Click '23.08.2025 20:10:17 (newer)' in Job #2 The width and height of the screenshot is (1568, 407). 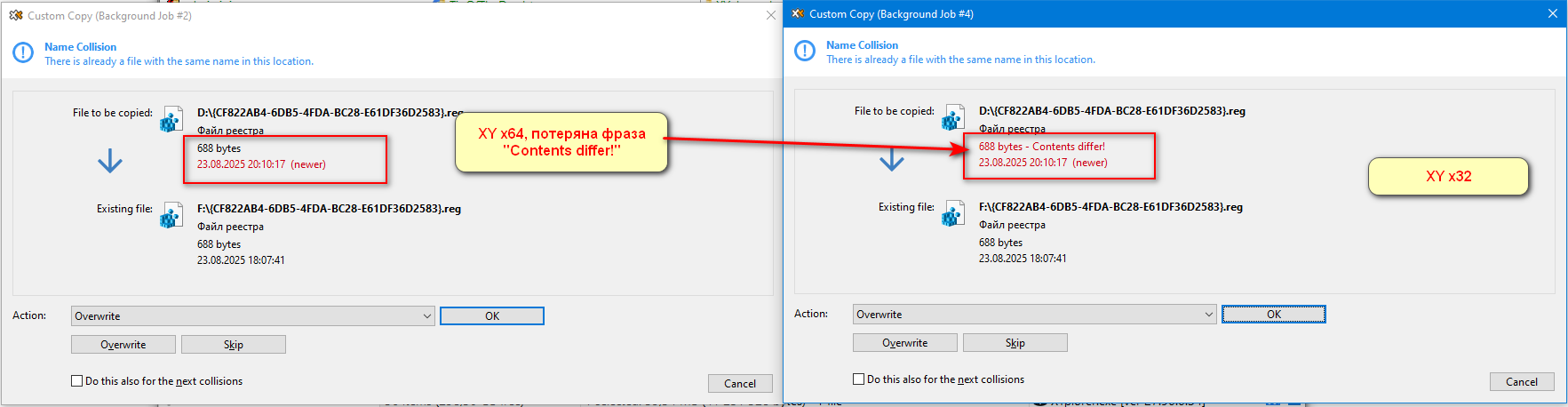click(x=261, y=164)
